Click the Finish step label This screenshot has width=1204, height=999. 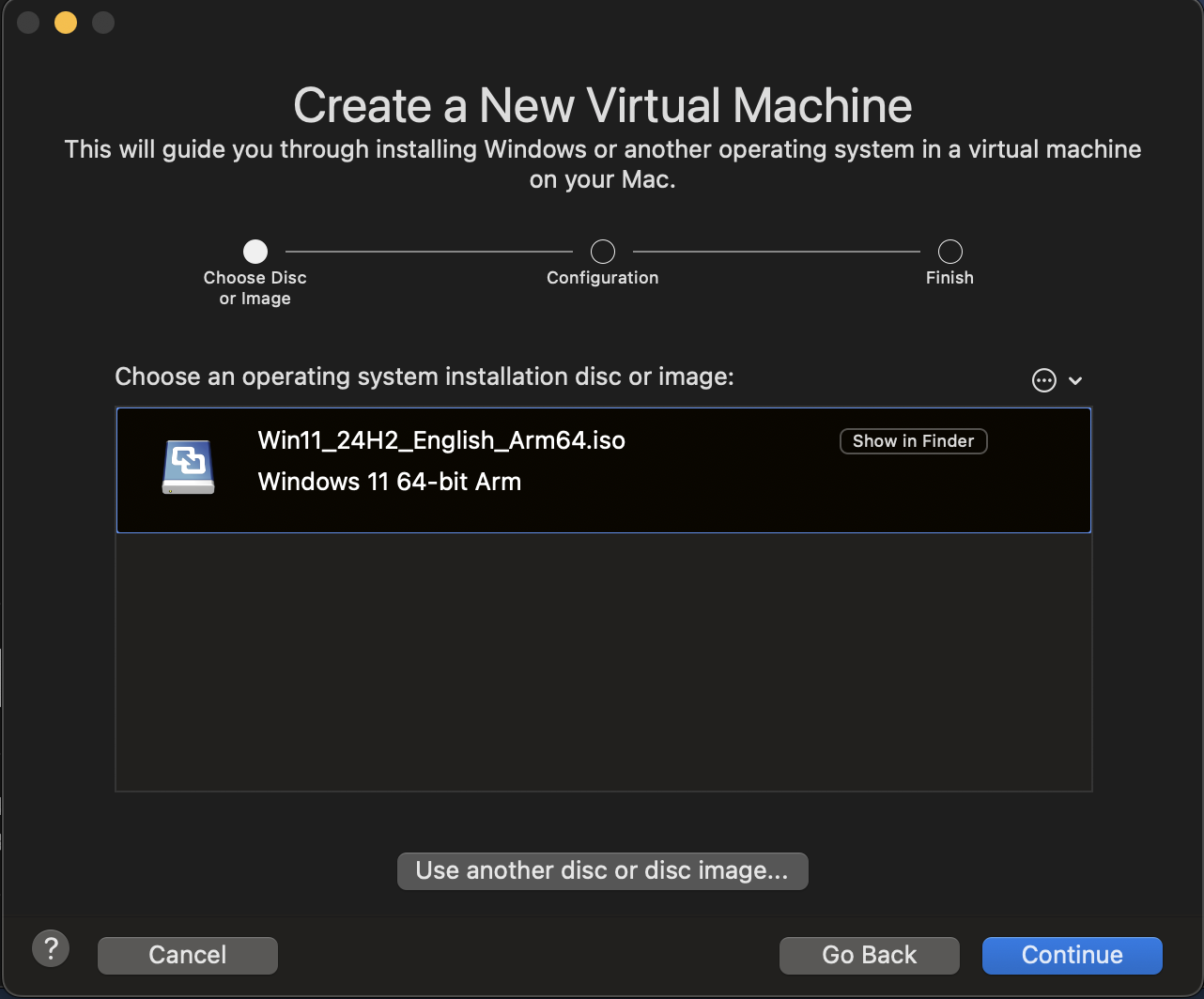[x=949, y=278]
